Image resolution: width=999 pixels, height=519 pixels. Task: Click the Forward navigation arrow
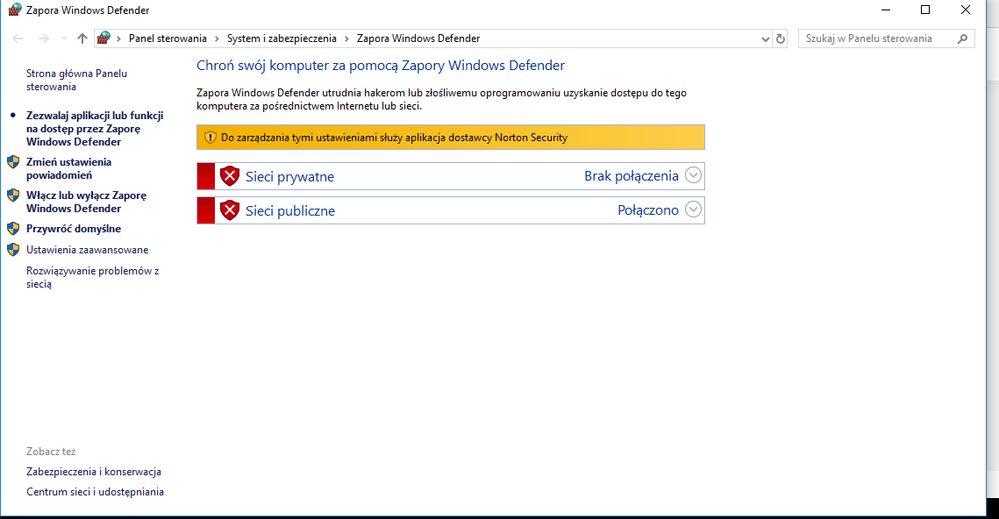tap(43, 39)
